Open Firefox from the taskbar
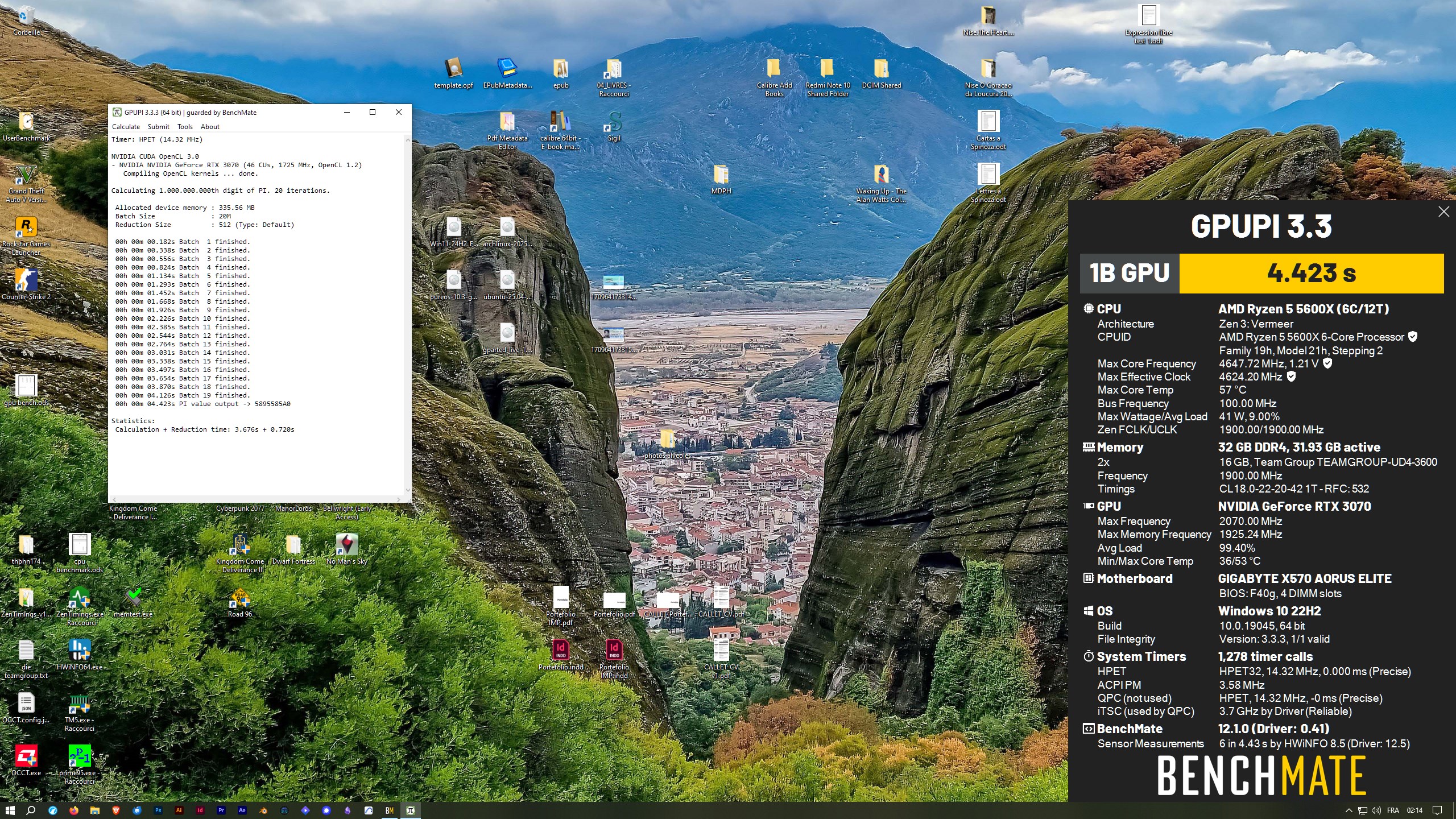Screen dimensions: 1456x819 tap(73, 810)
